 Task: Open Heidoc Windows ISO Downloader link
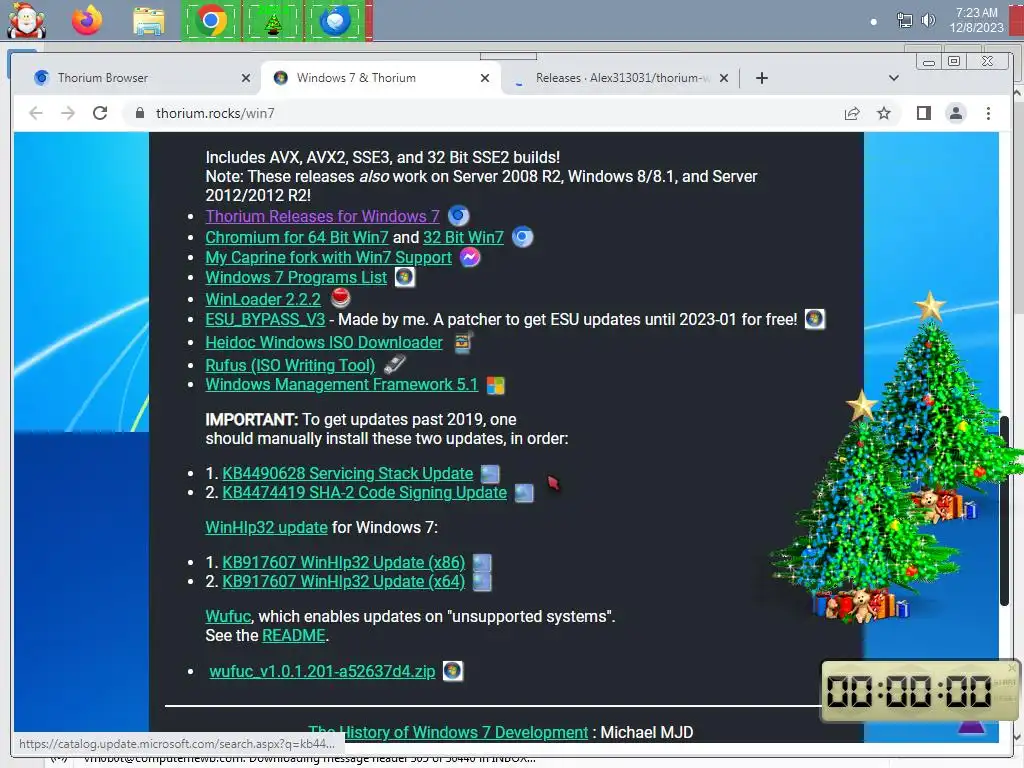tap(324, 342)
